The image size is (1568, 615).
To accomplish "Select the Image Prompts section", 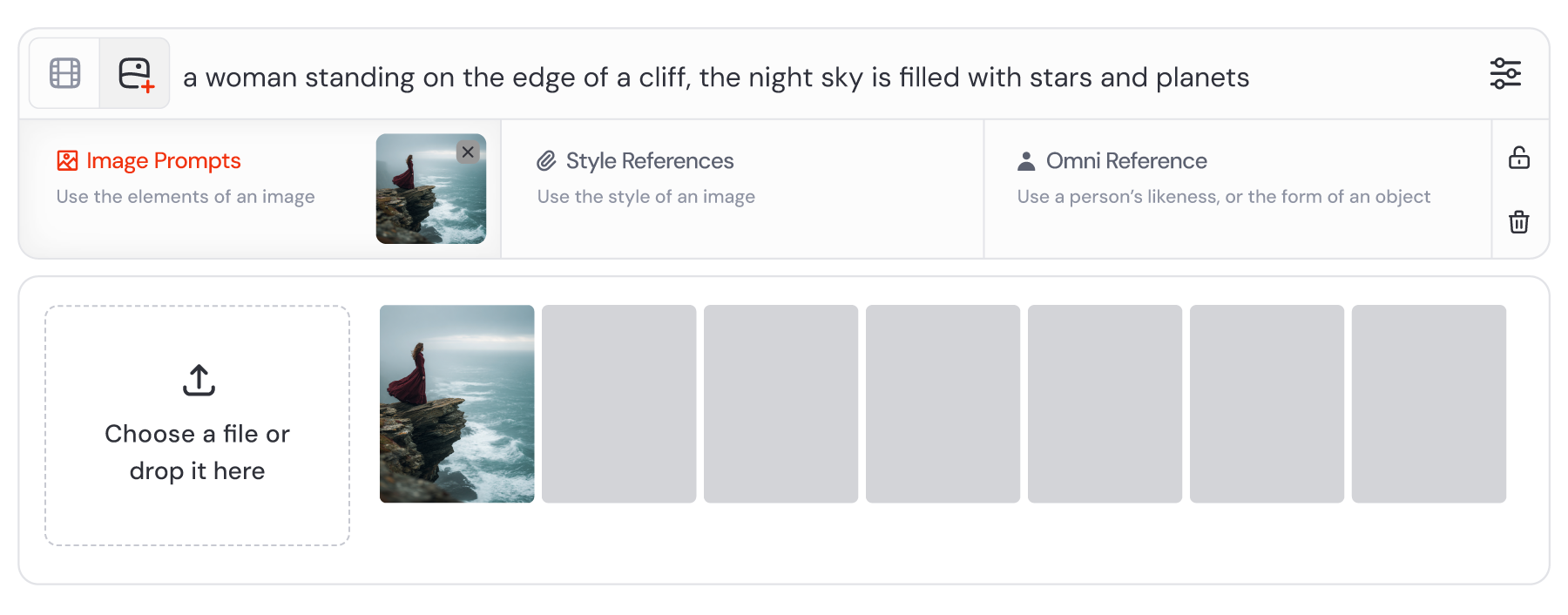I will click(x=164, y=161).
